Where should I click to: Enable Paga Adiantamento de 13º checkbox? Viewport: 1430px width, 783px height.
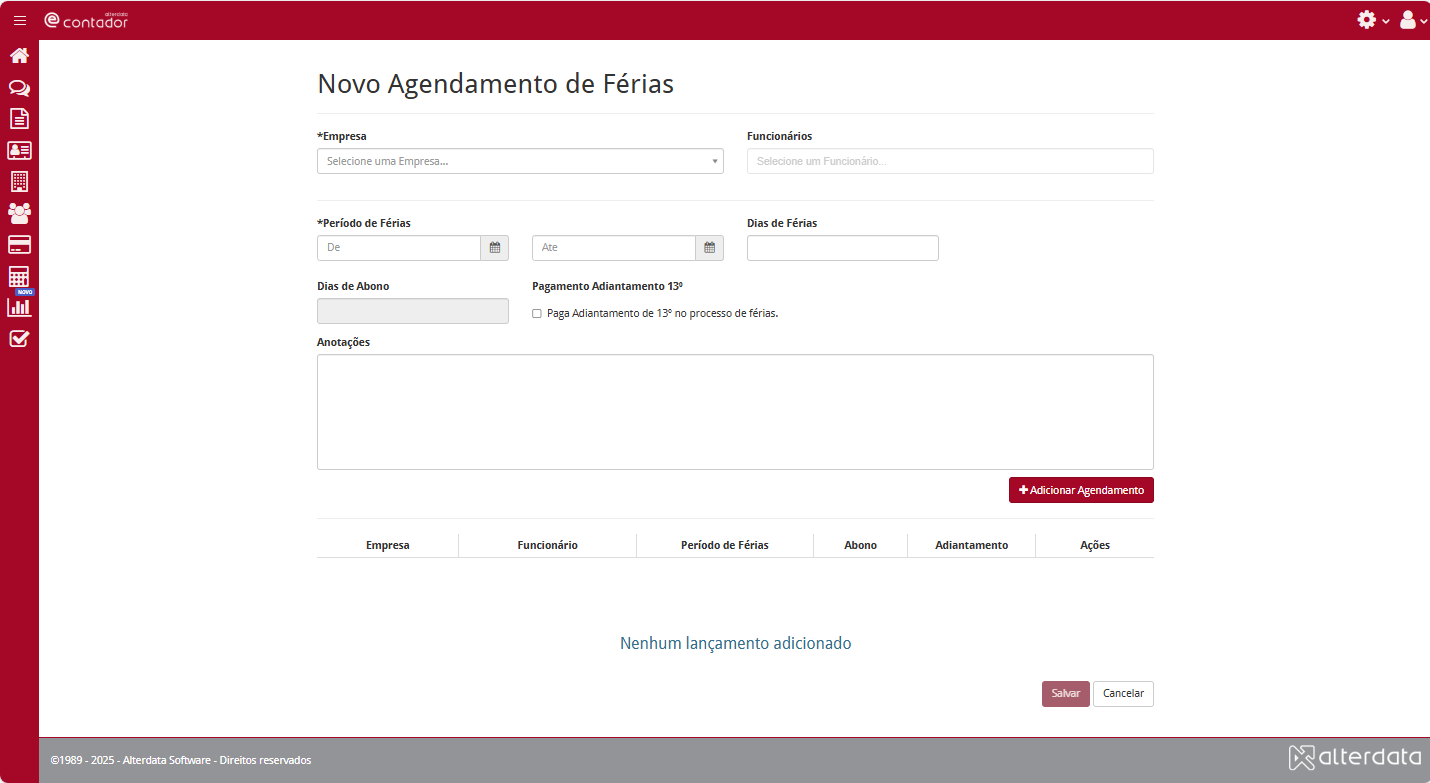pyautogui.click(x=537, y=313)
